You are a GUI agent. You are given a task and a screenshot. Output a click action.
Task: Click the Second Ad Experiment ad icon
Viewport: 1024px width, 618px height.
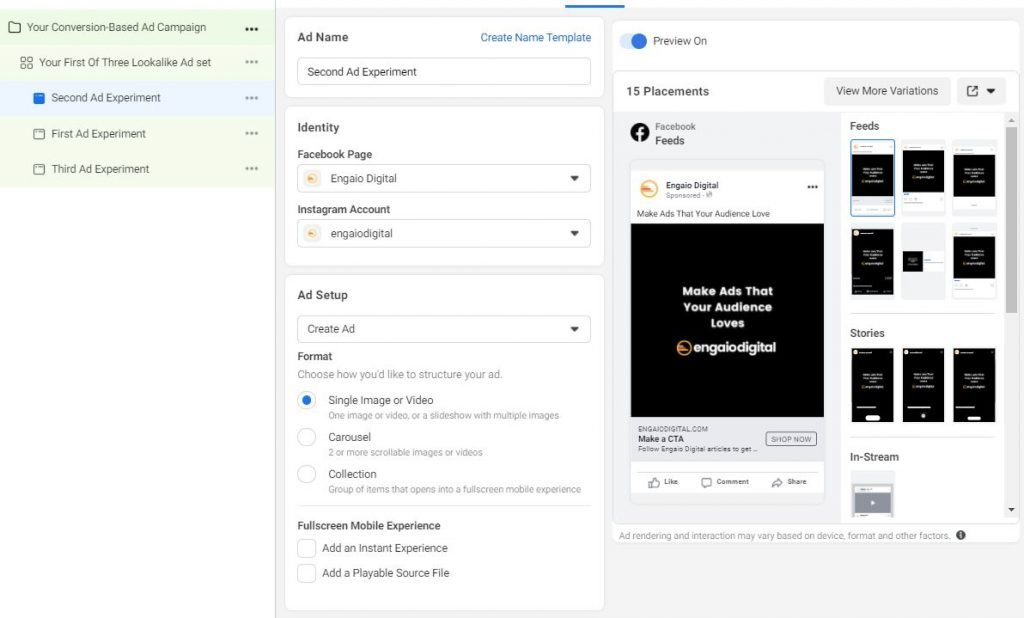point(39,98)
